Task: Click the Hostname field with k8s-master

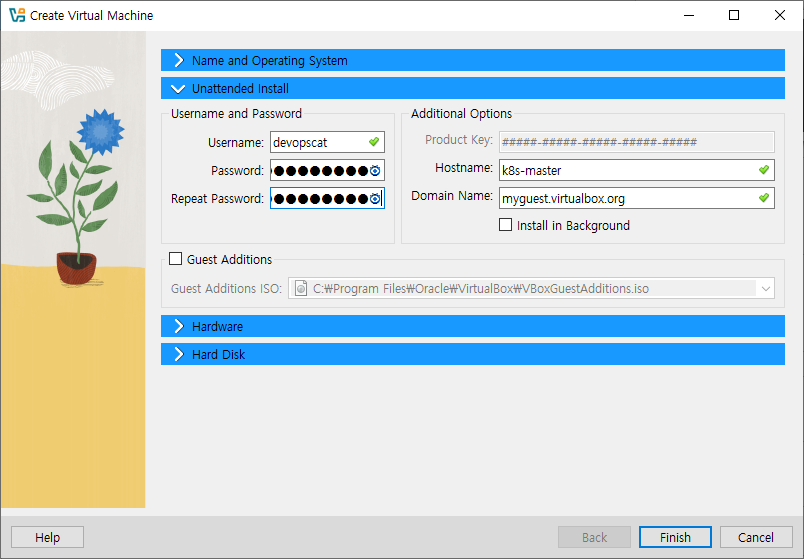Action: (x=637, y=170)
